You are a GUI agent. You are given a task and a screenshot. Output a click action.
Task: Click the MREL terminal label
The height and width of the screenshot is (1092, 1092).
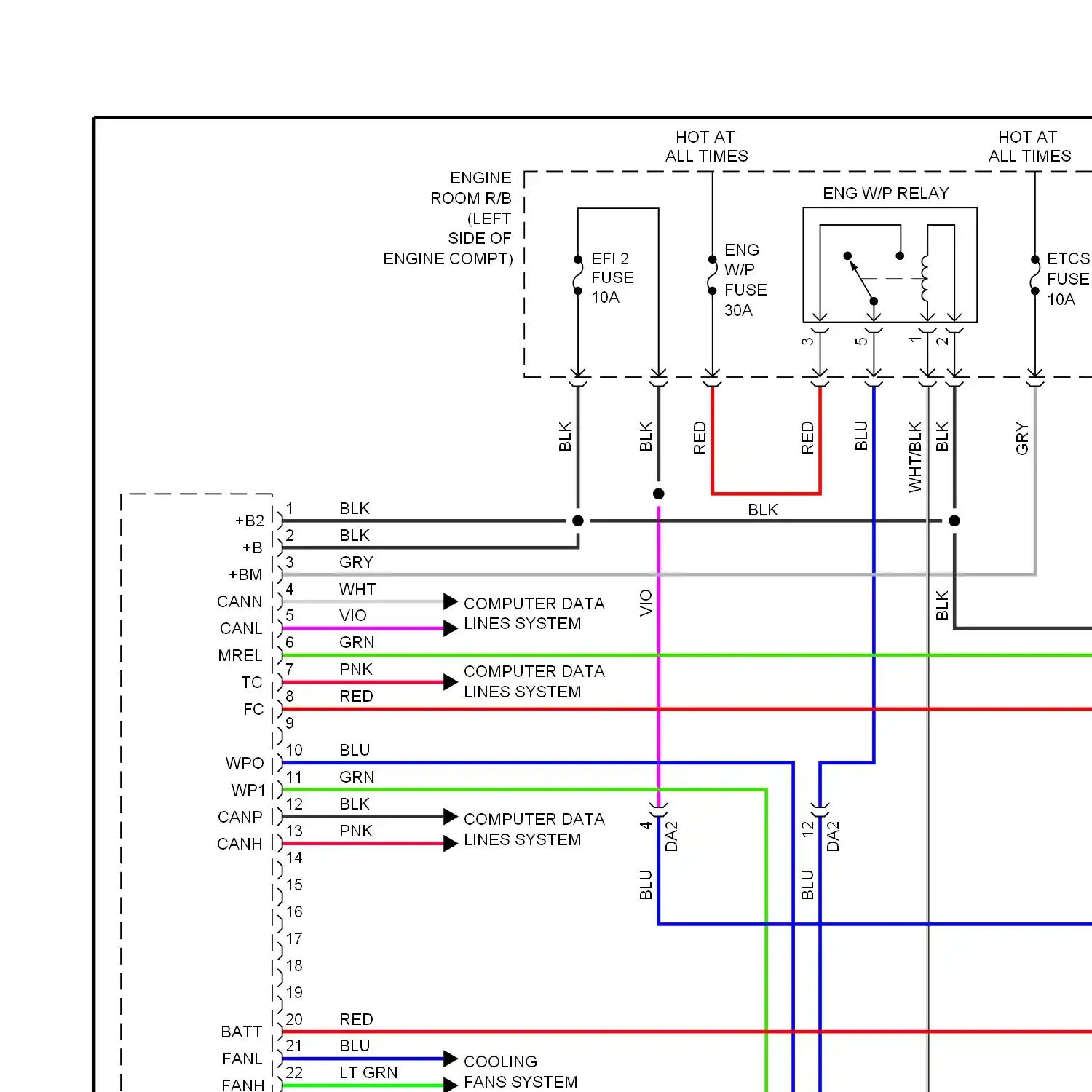click(x=240, y=655)
